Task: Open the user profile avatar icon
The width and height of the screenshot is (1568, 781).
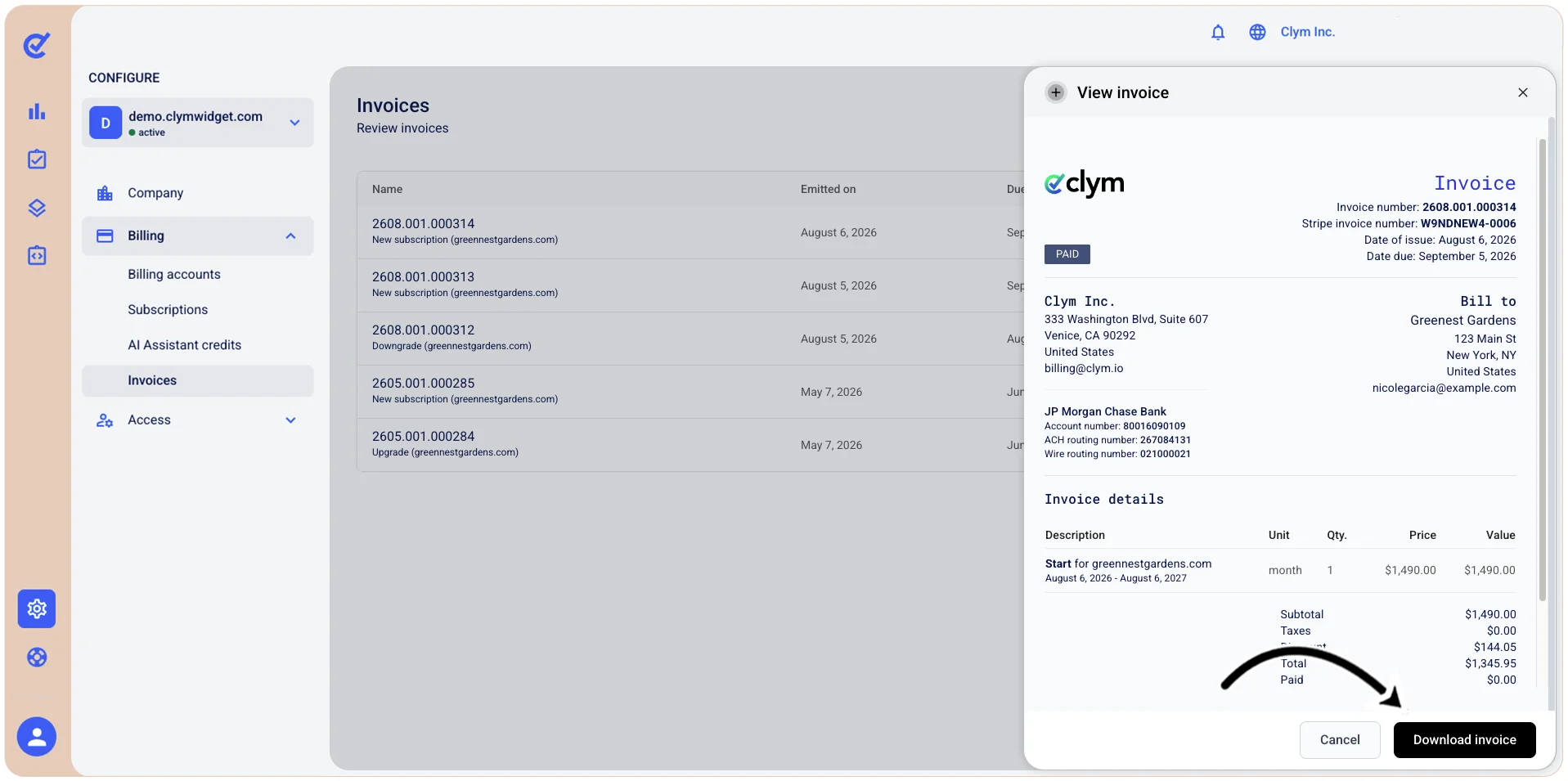Action: click(x=37, y=737)
